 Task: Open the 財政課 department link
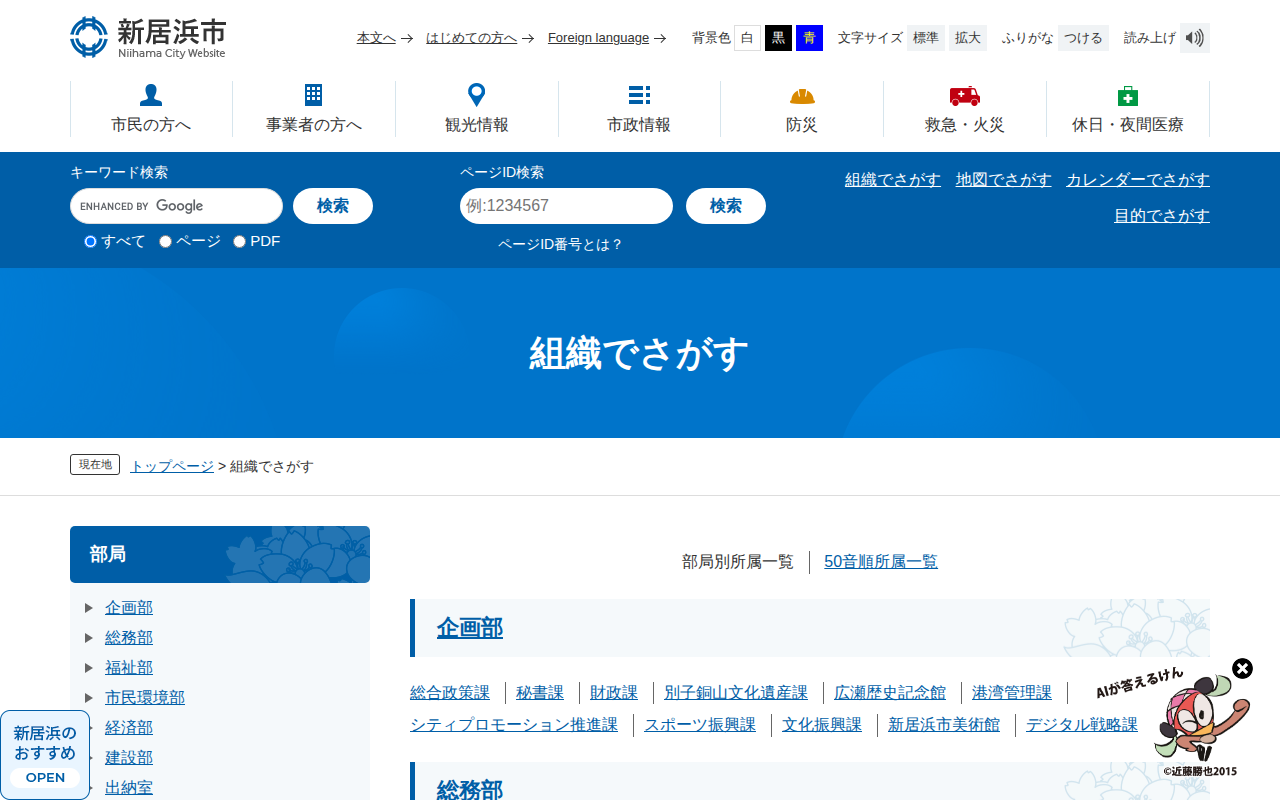(x=611, y=692)
